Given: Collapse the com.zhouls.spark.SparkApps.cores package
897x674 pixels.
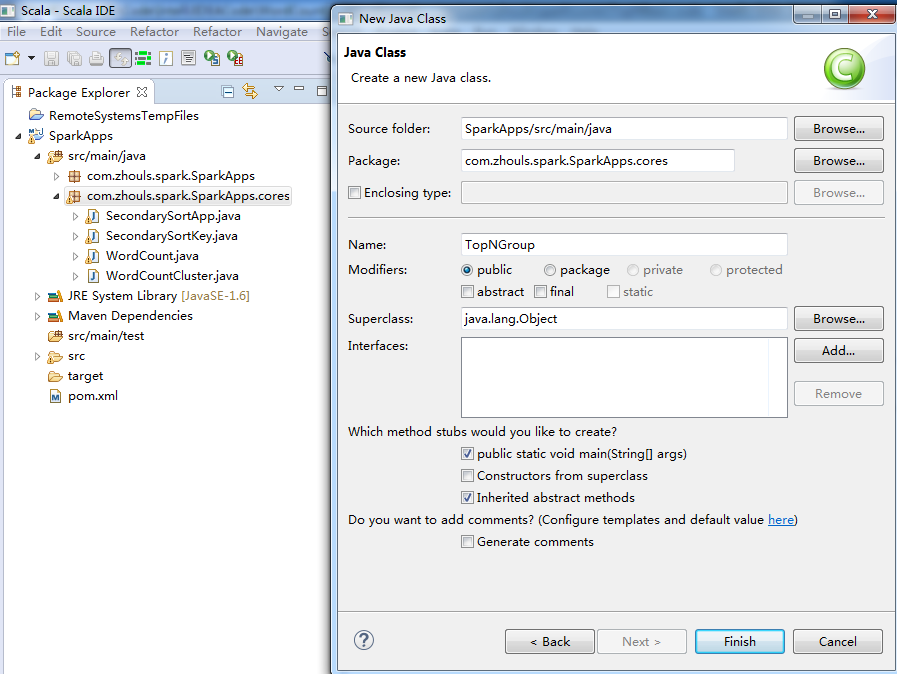Looking at the screenshot, I should 56,196.
